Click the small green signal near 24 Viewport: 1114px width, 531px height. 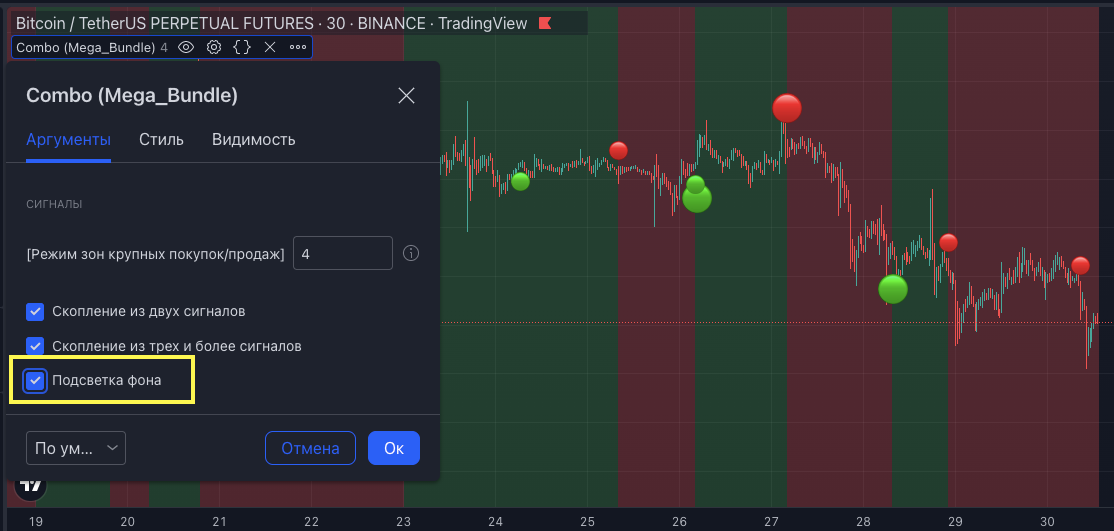click(521, 181)
